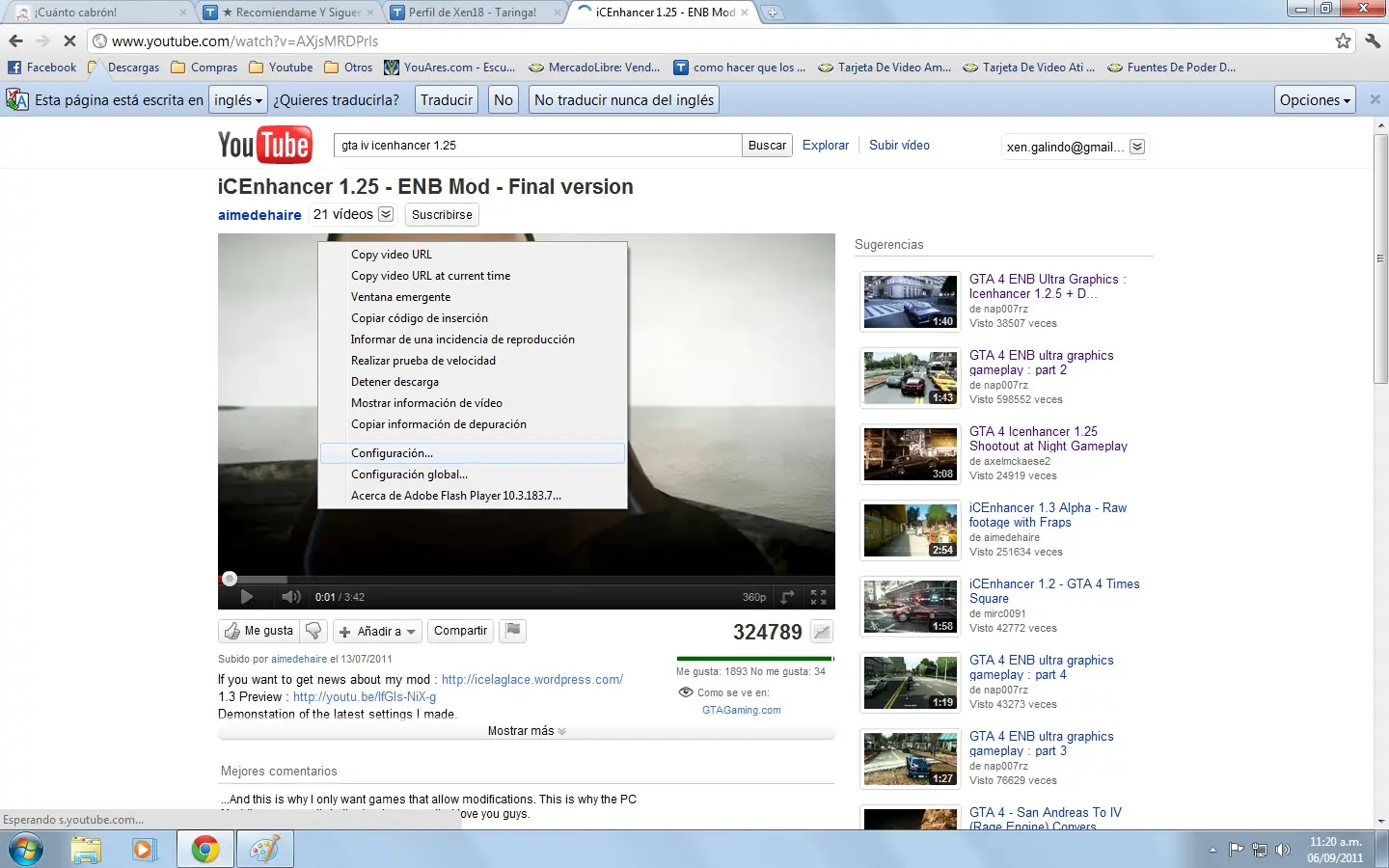Image resolution: width=1389 pixels, height=868 pixels.
Task: Open the aimedehaire channel link
Action: [x=259, y=214]
